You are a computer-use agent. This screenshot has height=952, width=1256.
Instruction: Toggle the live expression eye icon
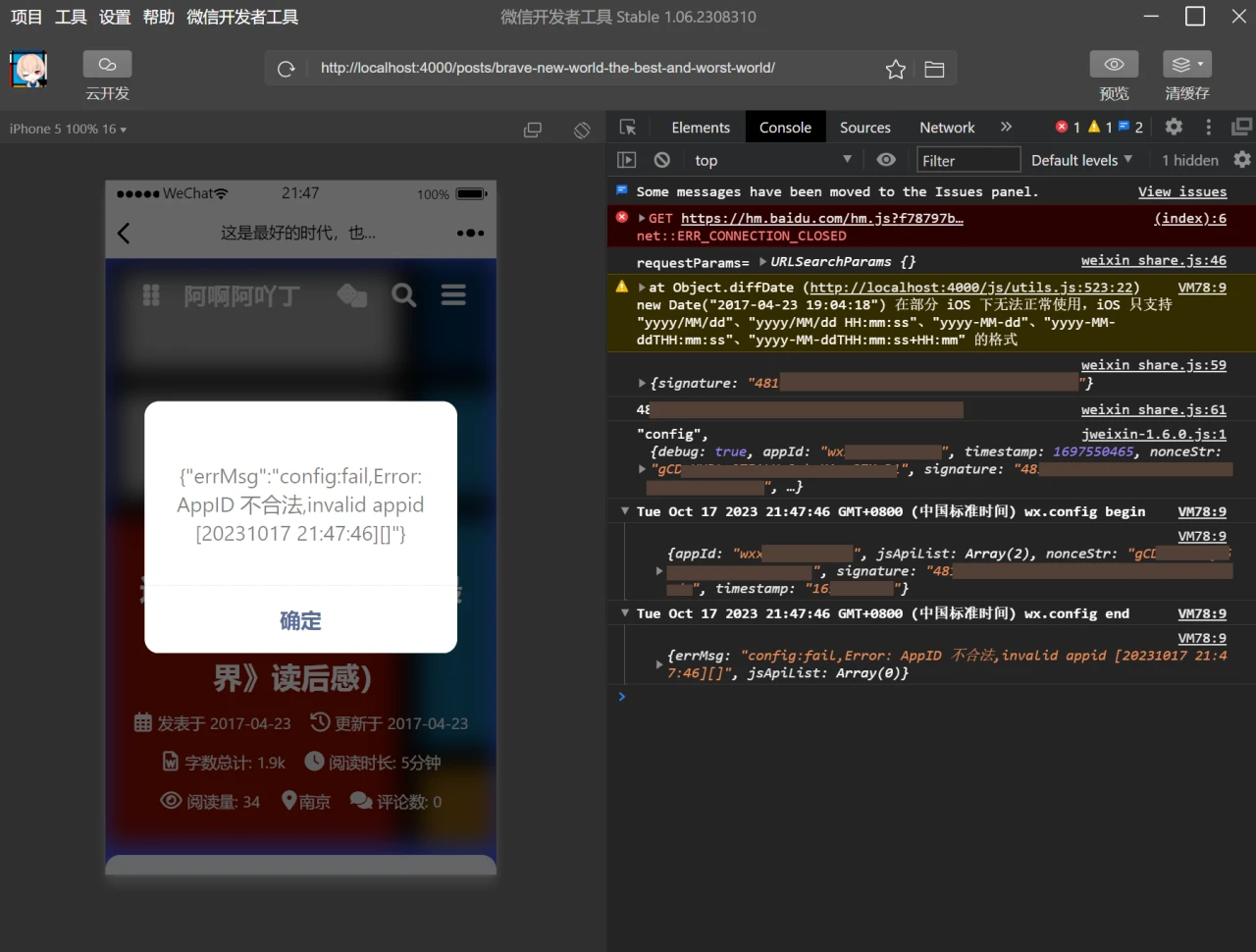[x=886, y=160]
